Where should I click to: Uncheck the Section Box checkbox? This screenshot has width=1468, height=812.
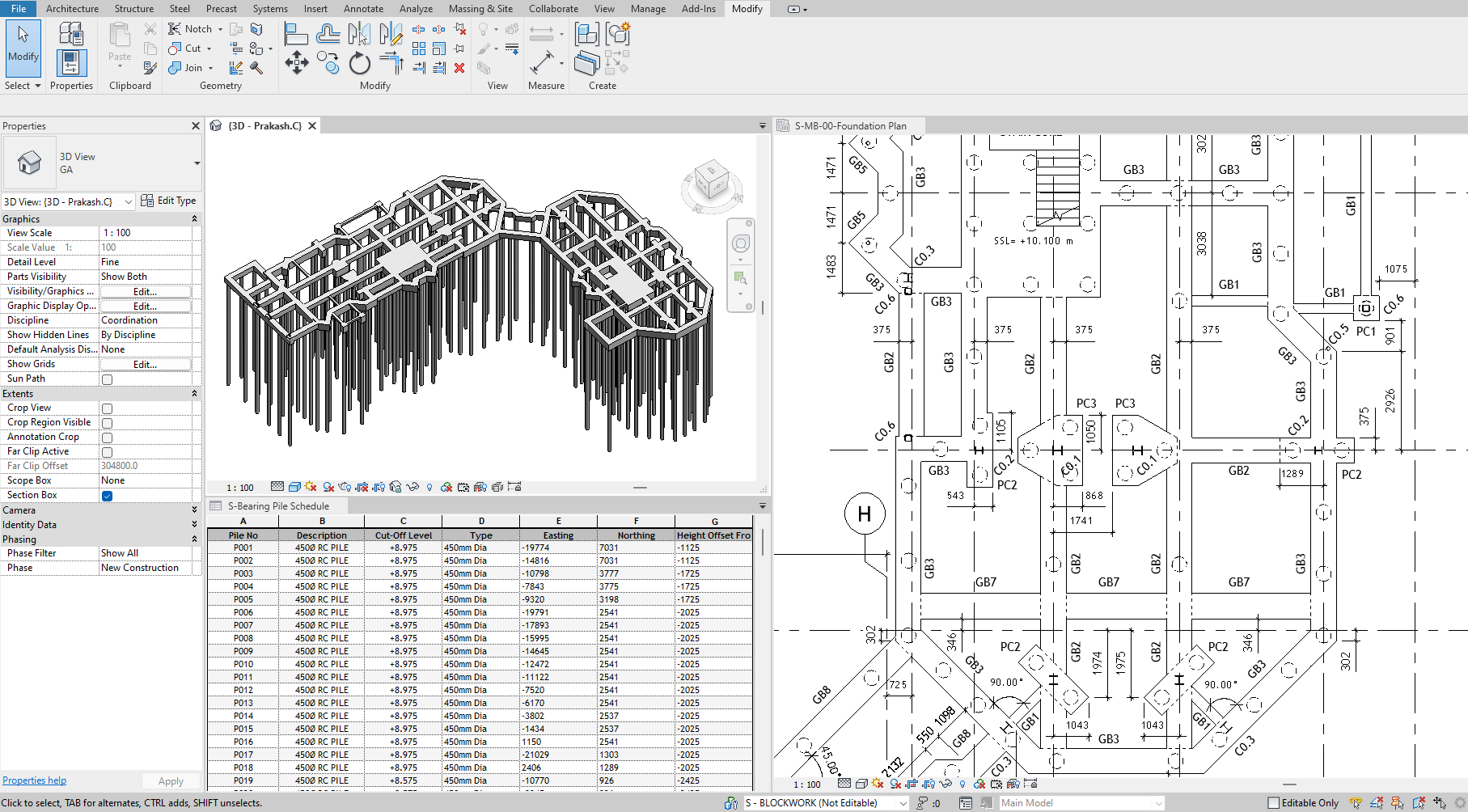[x=107, y=496]
